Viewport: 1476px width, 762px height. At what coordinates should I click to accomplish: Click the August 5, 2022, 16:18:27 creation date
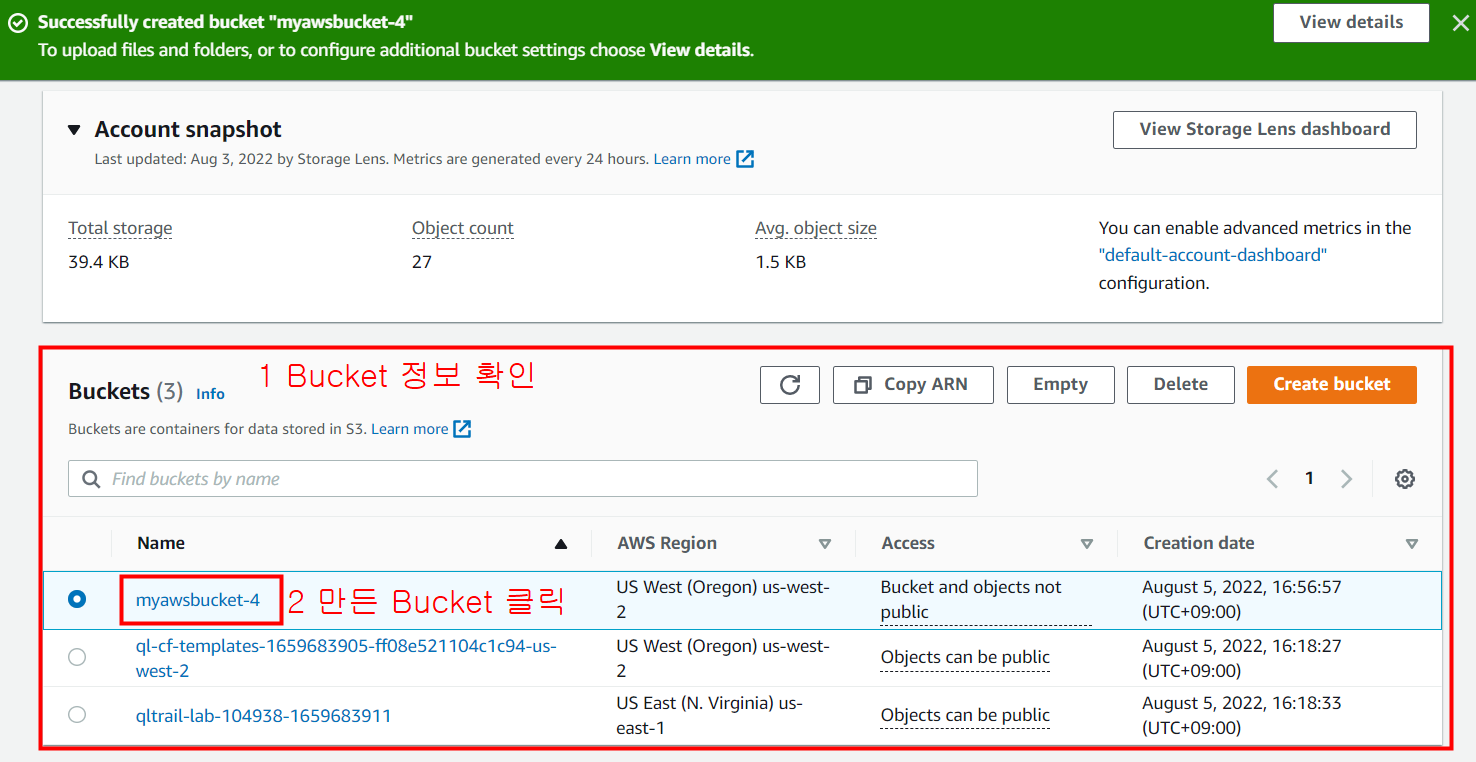tap(1241, 657)
